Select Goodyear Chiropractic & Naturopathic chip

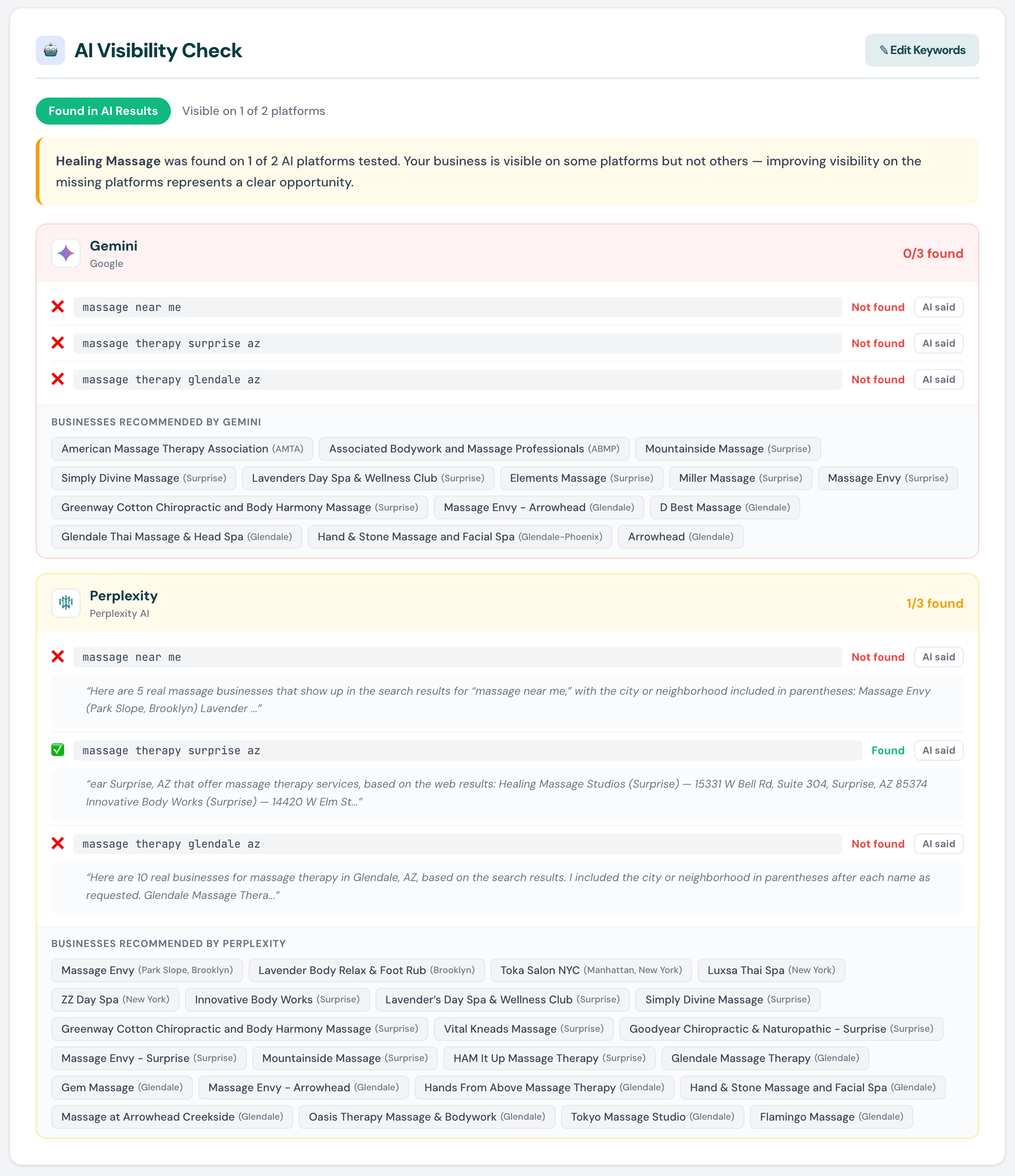pos(781,1029)
